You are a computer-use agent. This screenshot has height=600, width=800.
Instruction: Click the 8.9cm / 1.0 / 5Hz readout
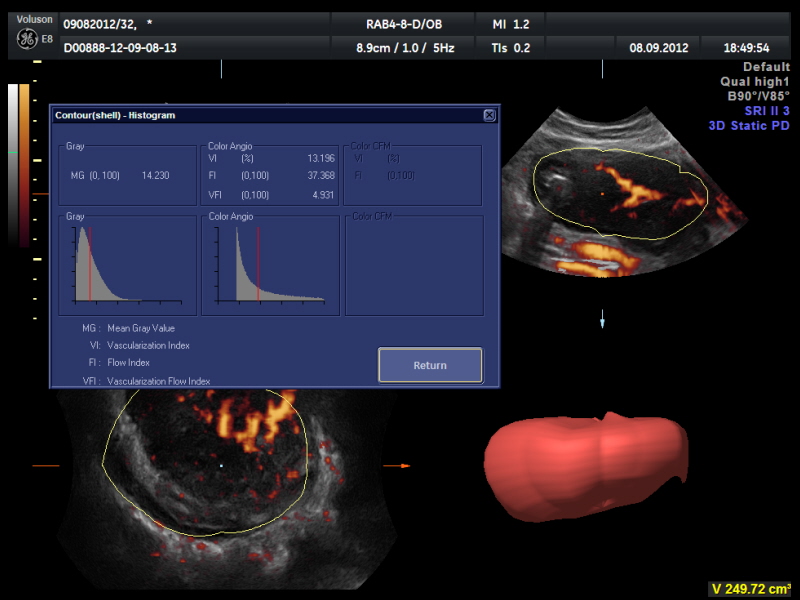(x=405, y=48)
